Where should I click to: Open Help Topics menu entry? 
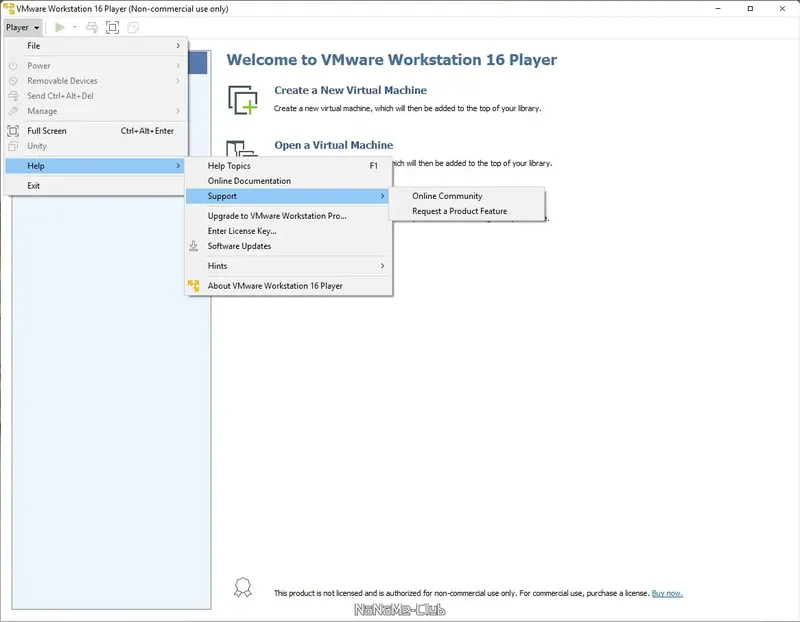coord(289,166)
